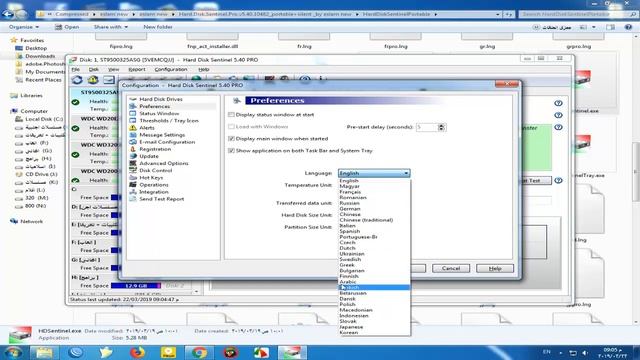Click the fr.lng file in Explorer window
Screen dimensions: 640x360
click(x=304, y=40)
